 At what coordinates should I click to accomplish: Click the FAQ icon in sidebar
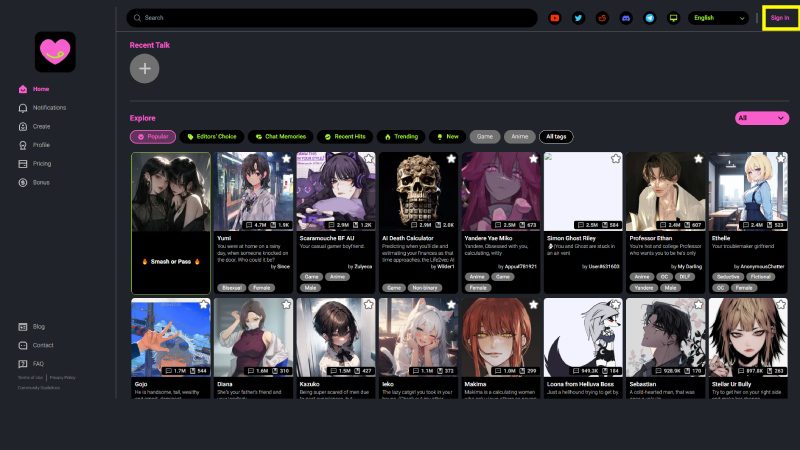click(x=22, y=364)
